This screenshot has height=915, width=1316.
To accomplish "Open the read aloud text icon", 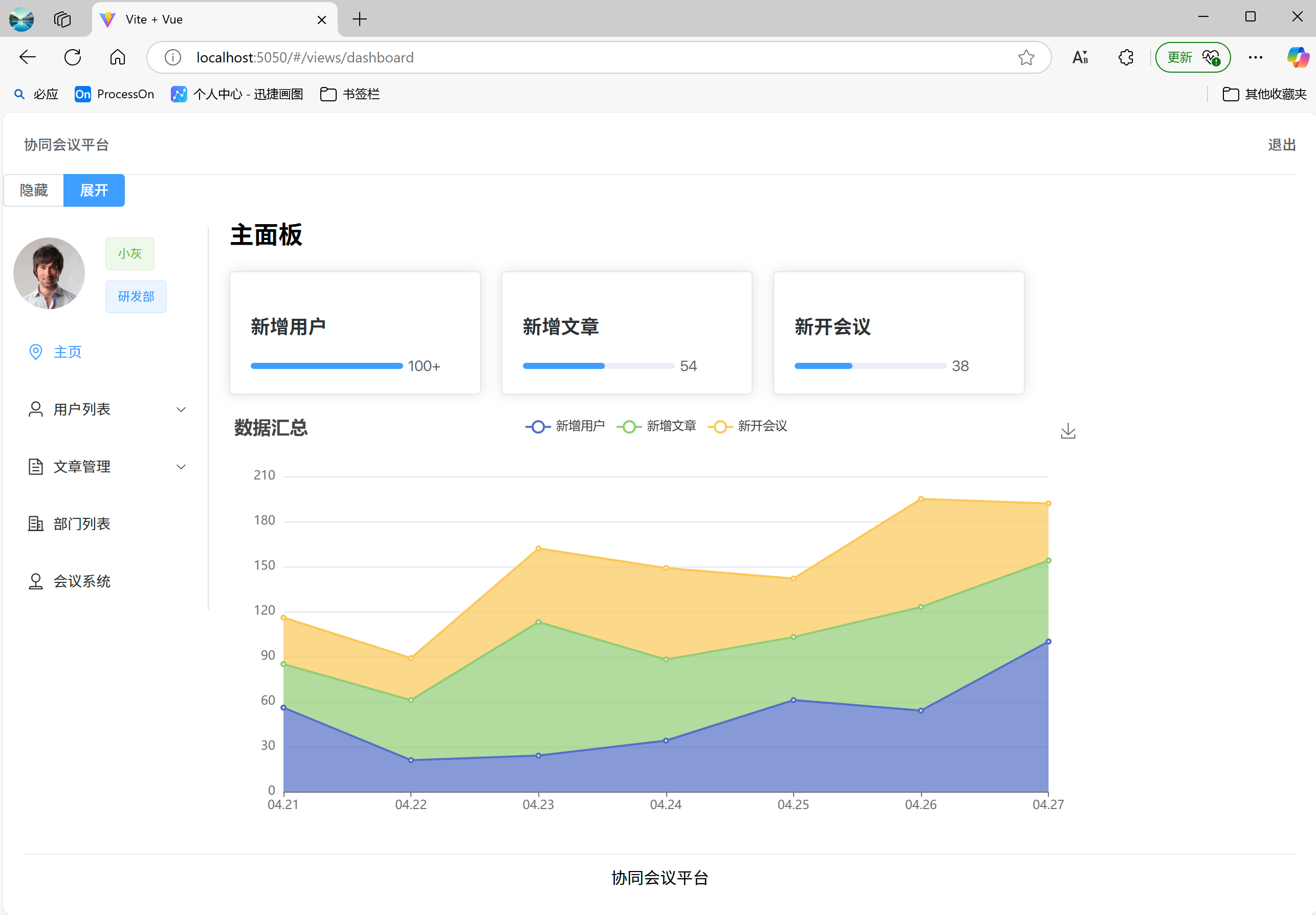I will click(x=1080, y=57).
